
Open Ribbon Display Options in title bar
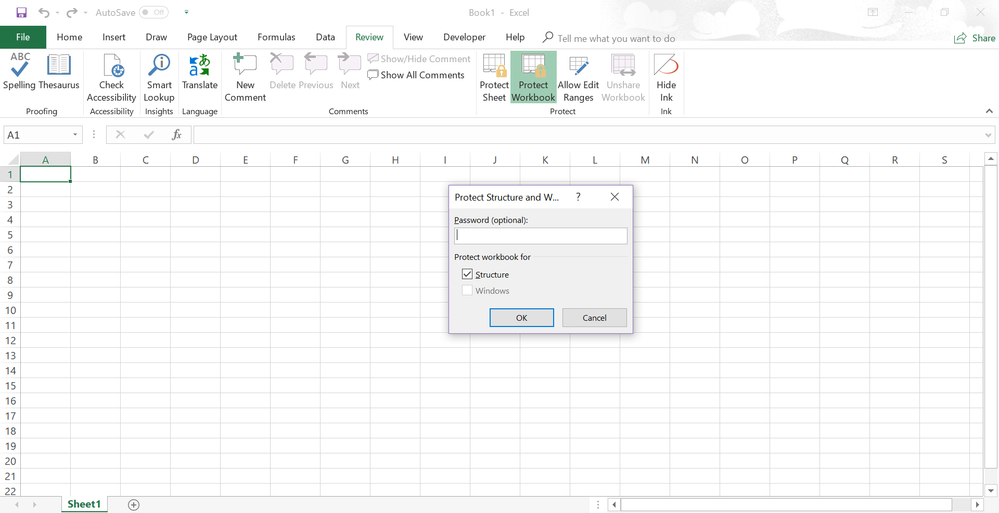coord(872,13)
